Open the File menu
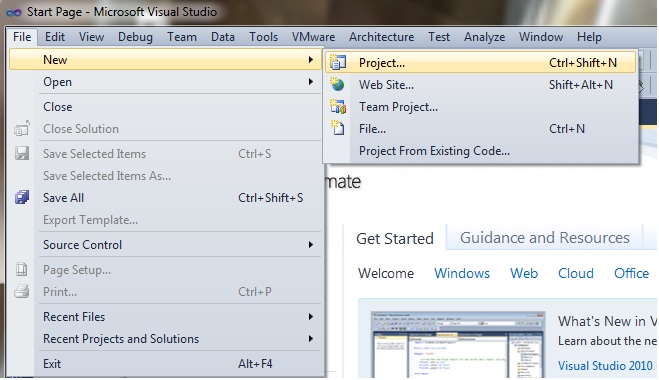The image size is (659, 380). point(22,37)
